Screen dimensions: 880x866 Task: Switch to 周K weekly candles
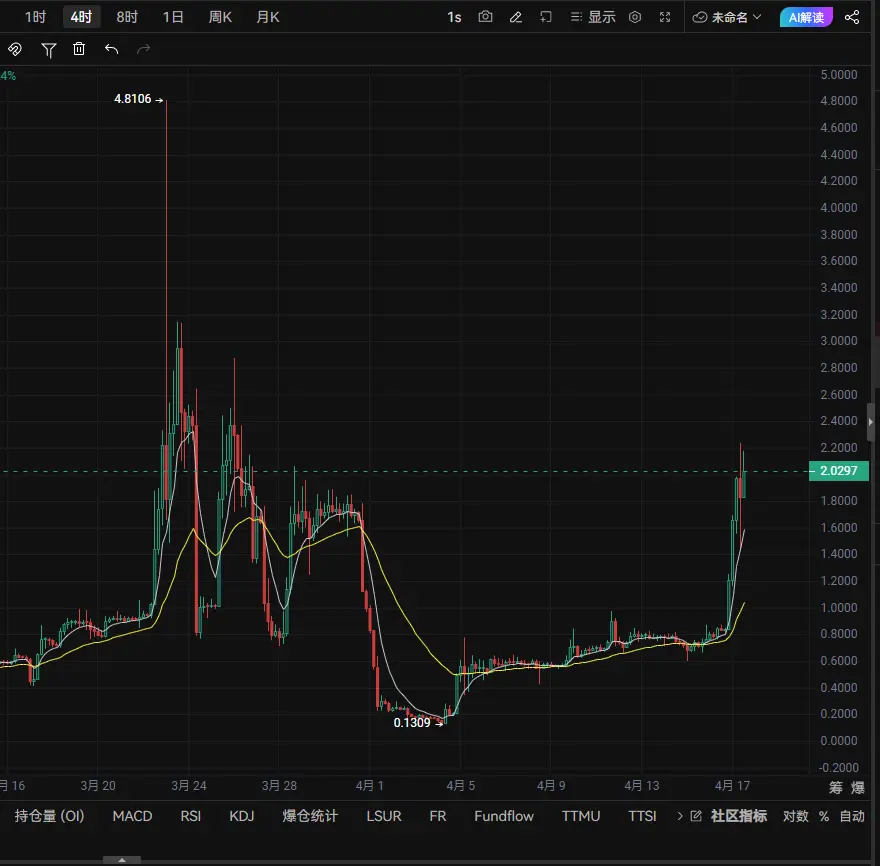[x=220, y=17]
